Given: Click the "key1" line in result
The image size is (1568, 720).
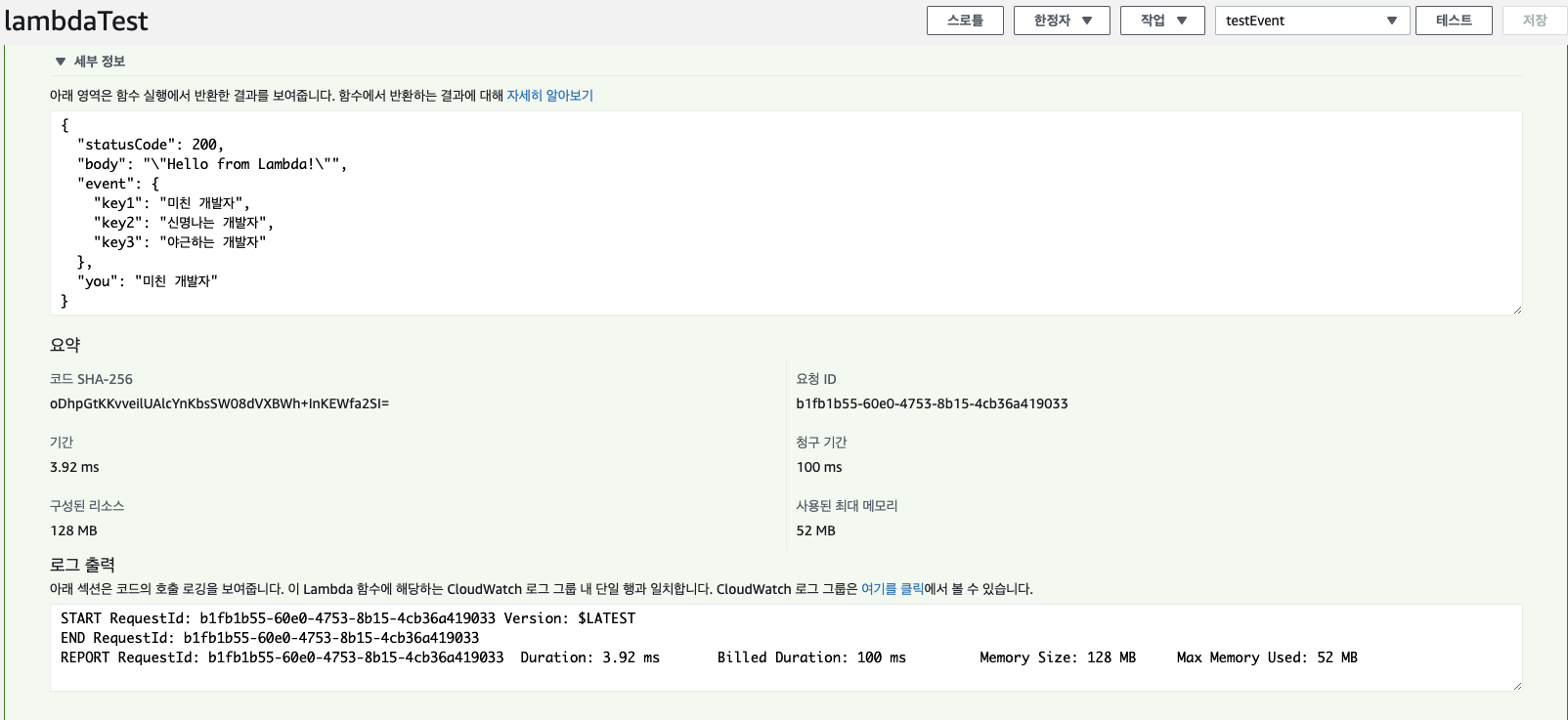Looking at the screenshot, I should point(172,203).
